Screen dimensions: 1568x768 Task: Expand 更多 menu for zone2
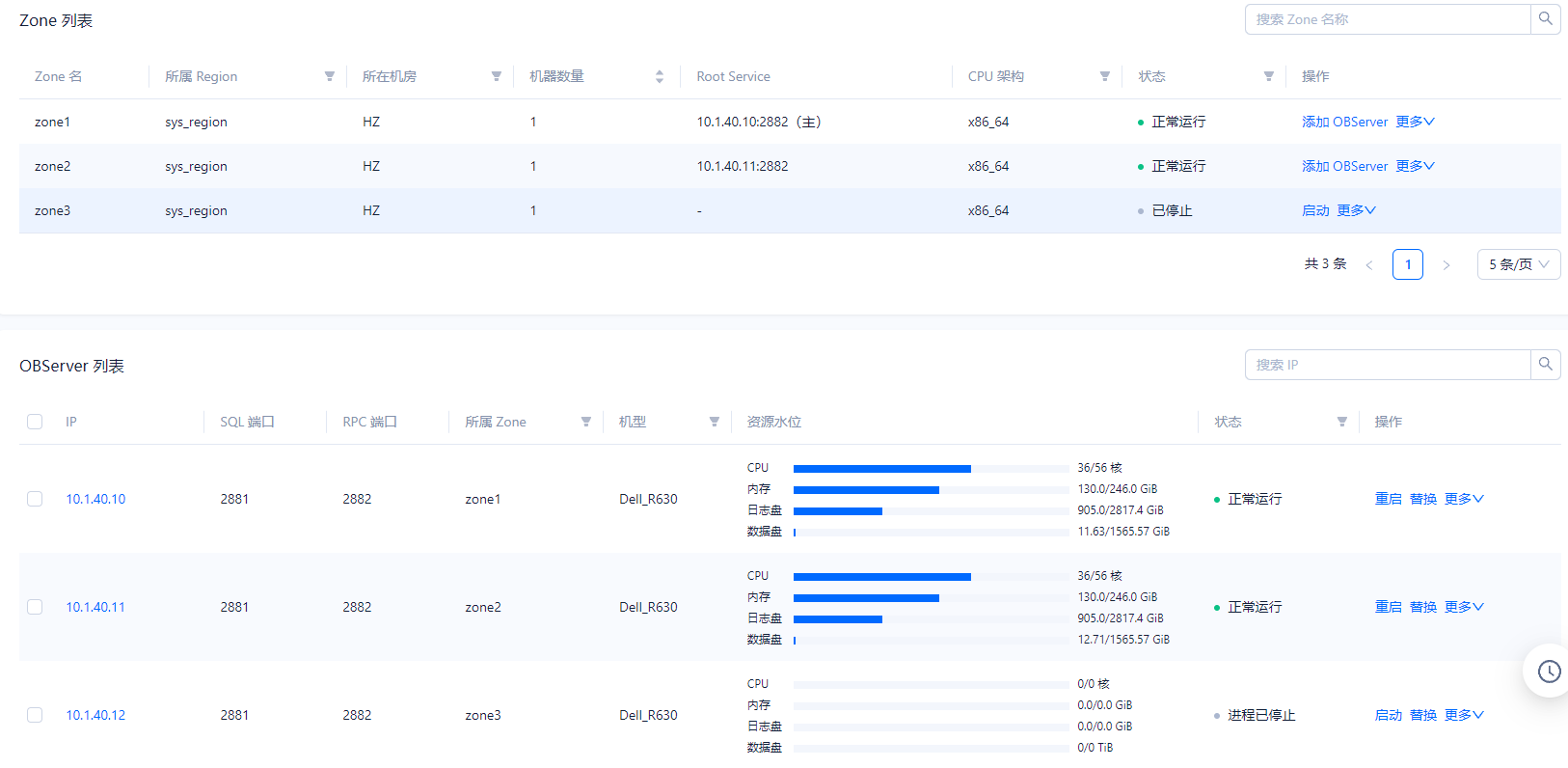(x=1416, y=166)
